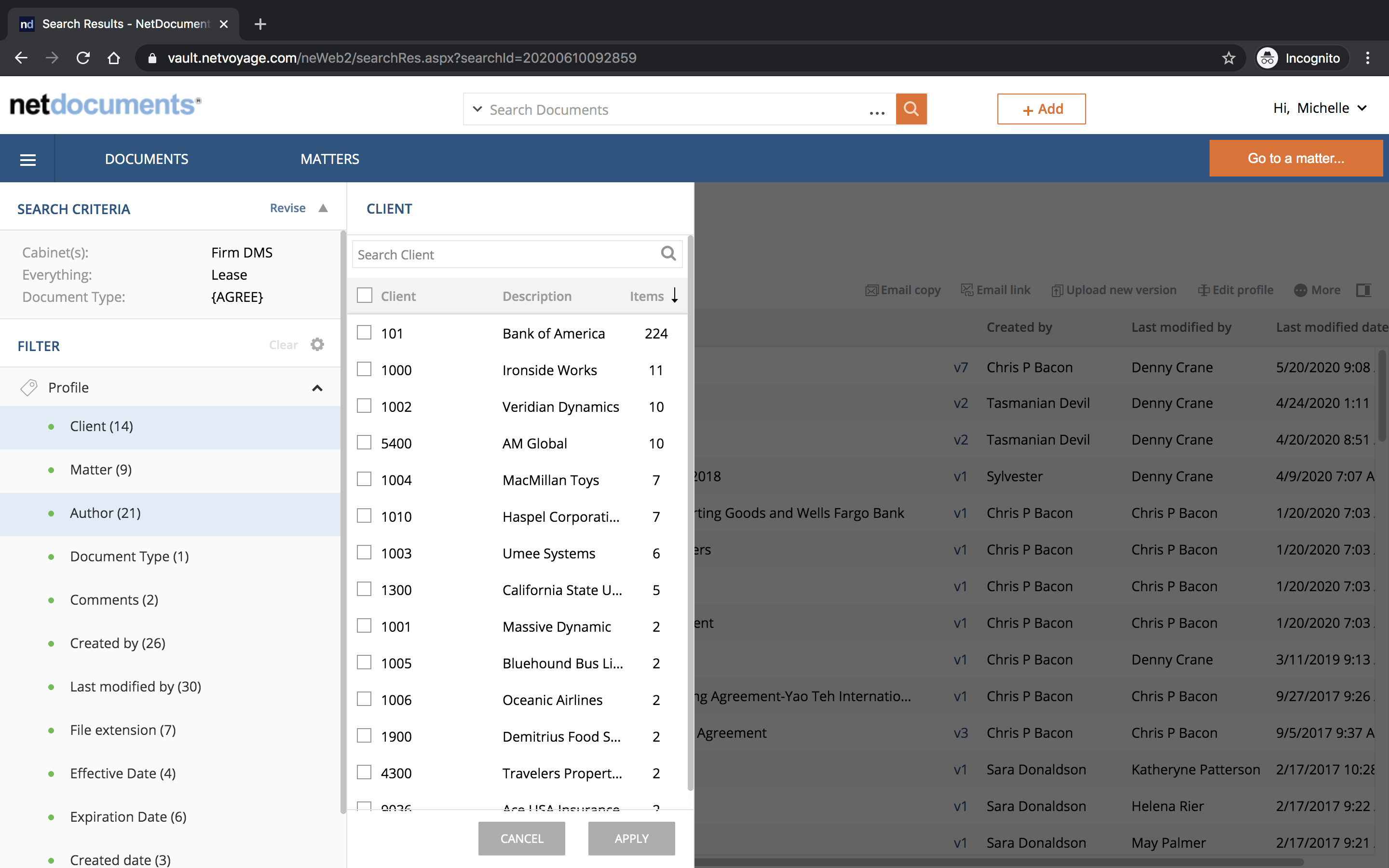Select the Effective Date (4) filter

pos(170,774)
